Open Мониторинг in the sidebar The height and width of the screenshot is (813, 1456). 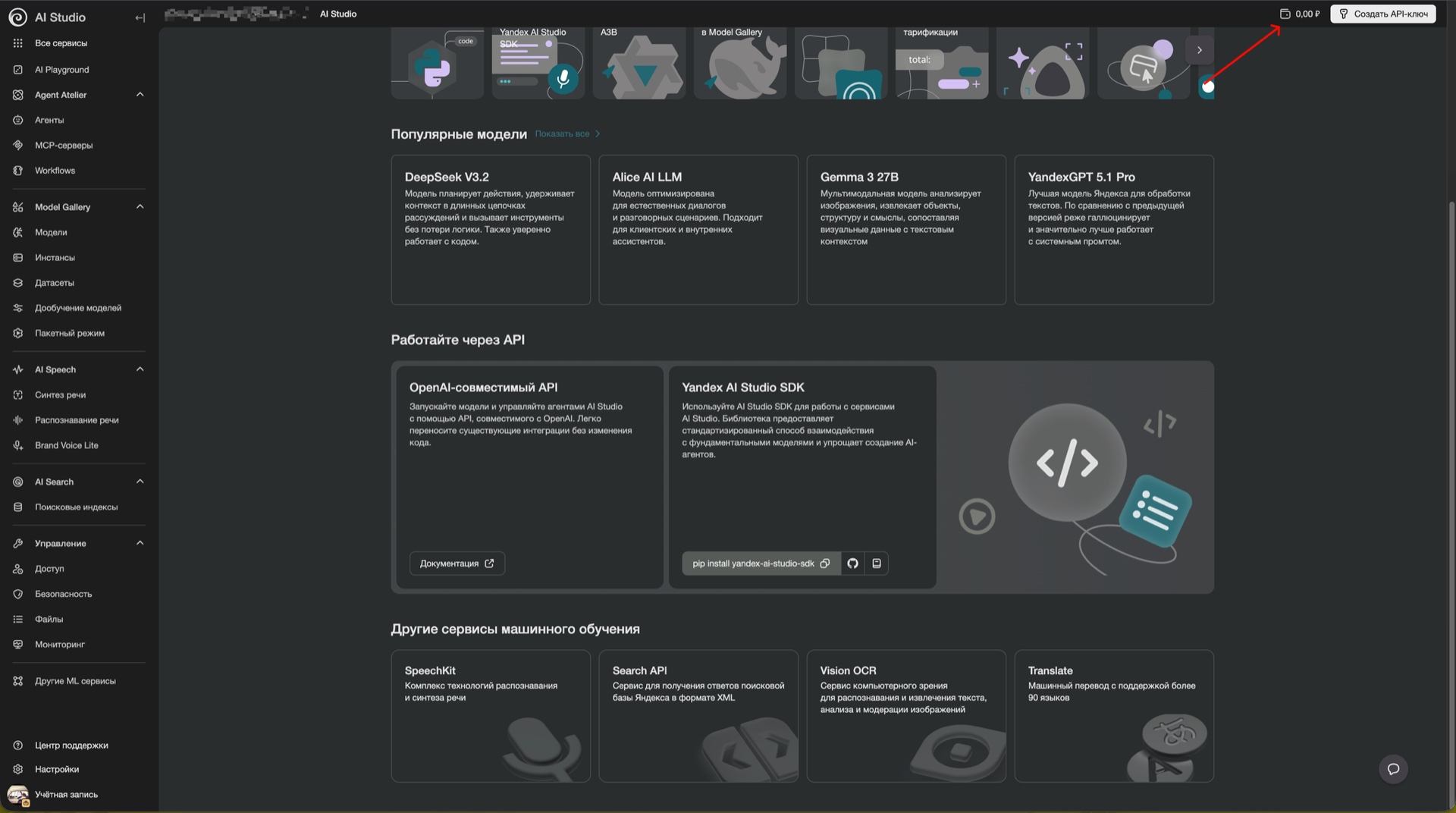59,645
